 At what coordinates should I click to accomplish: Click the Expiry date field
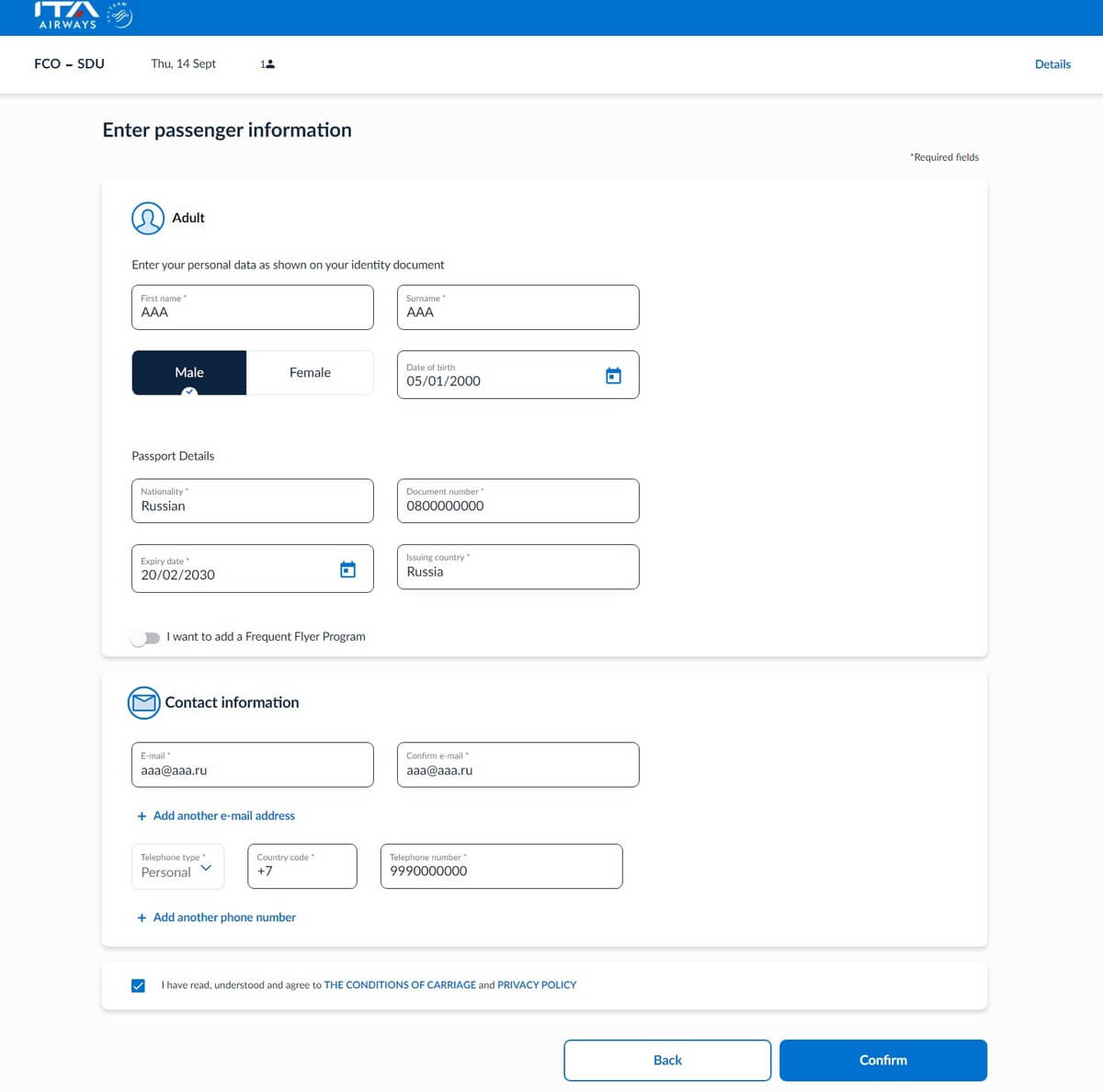point(253,568)
